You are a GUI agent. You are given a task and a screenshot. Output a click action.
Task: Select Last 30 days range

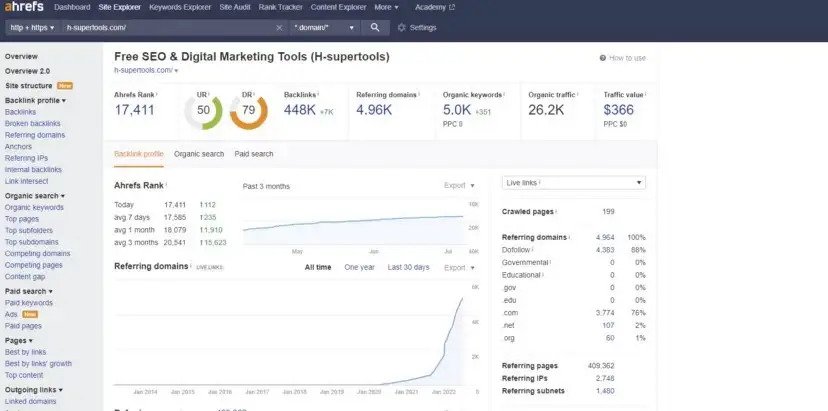[x=409, y=268]
